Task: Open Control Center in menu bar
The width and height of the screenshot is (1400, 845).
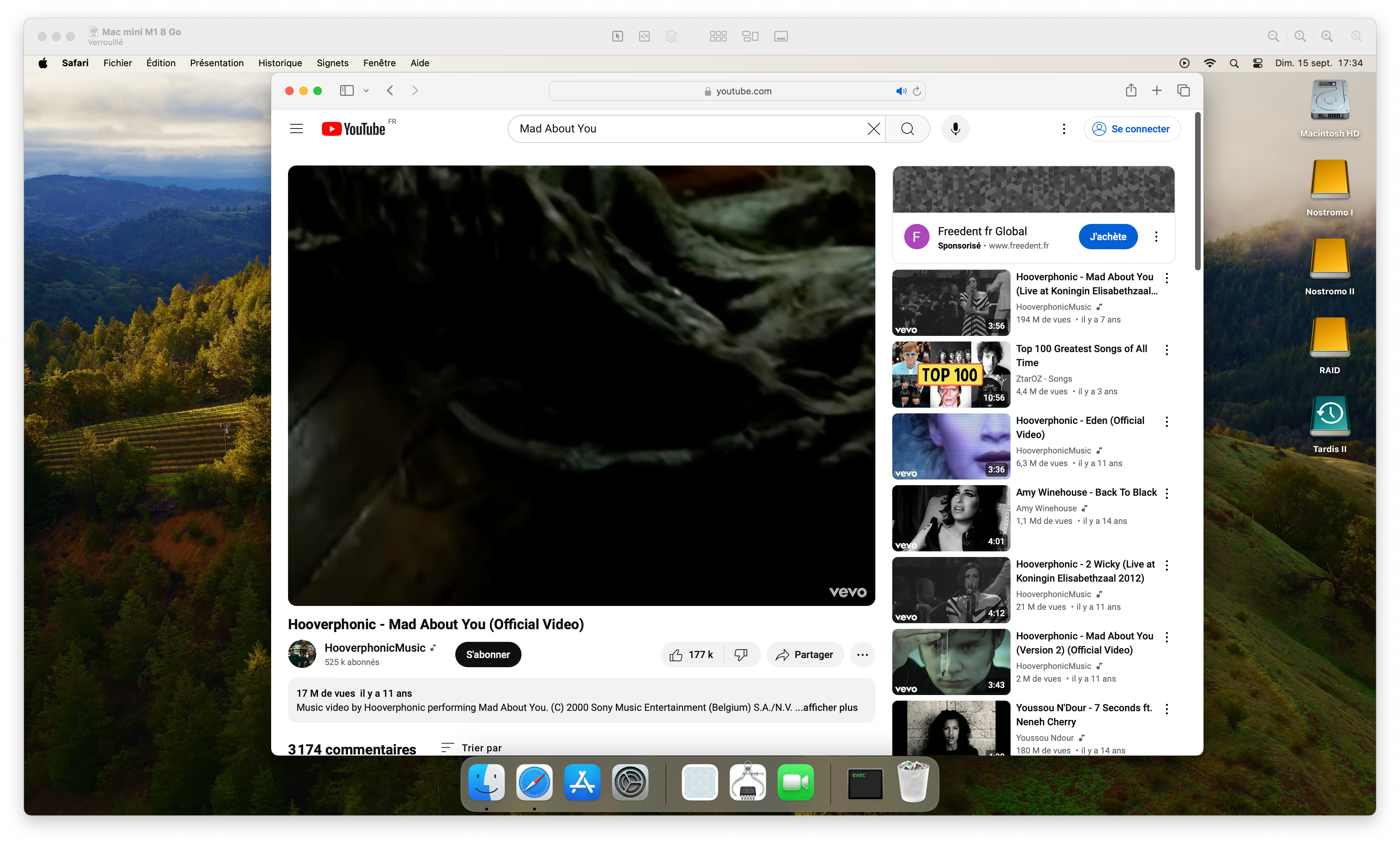Action: (1258, 63)
